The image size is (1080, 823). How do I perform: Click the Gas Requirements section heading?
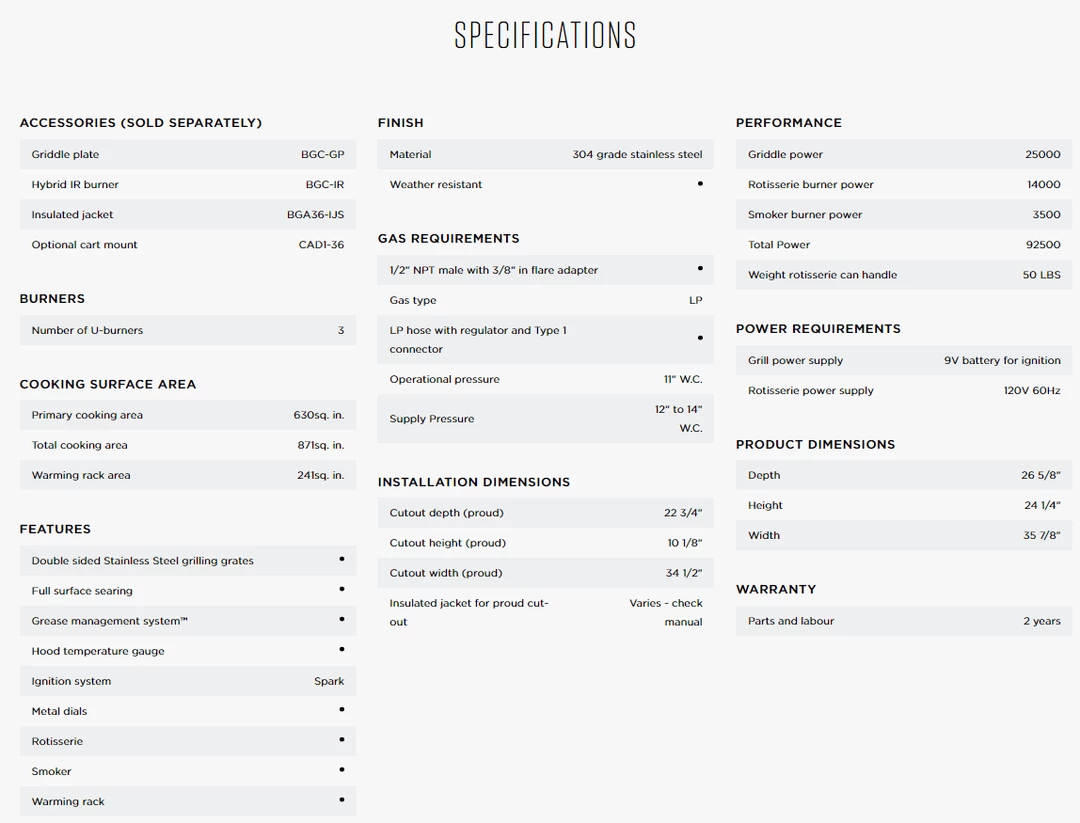[448, 239]
